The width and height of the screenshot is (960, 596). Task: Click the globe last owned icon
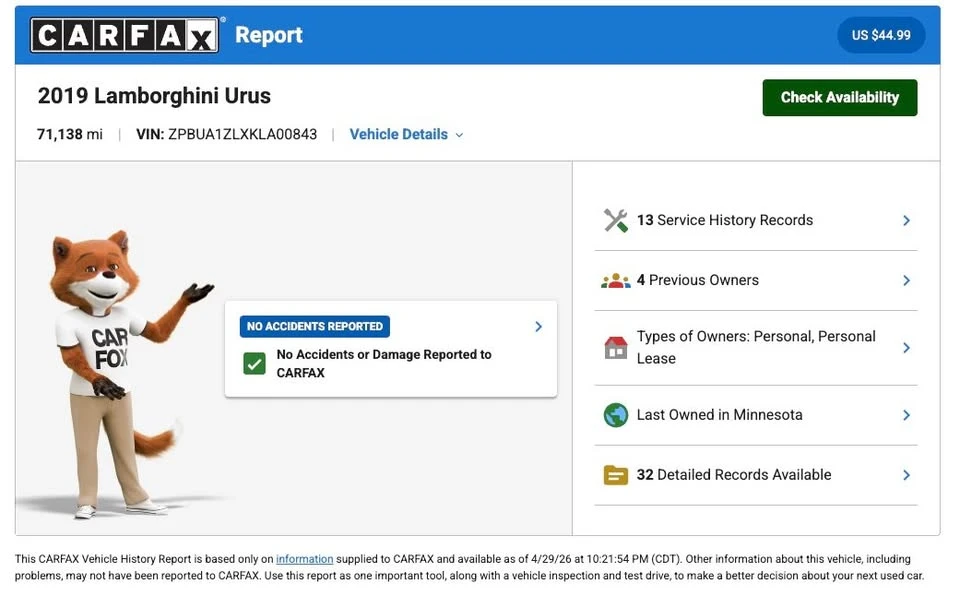pyautogui.click(x=615, y=415)
